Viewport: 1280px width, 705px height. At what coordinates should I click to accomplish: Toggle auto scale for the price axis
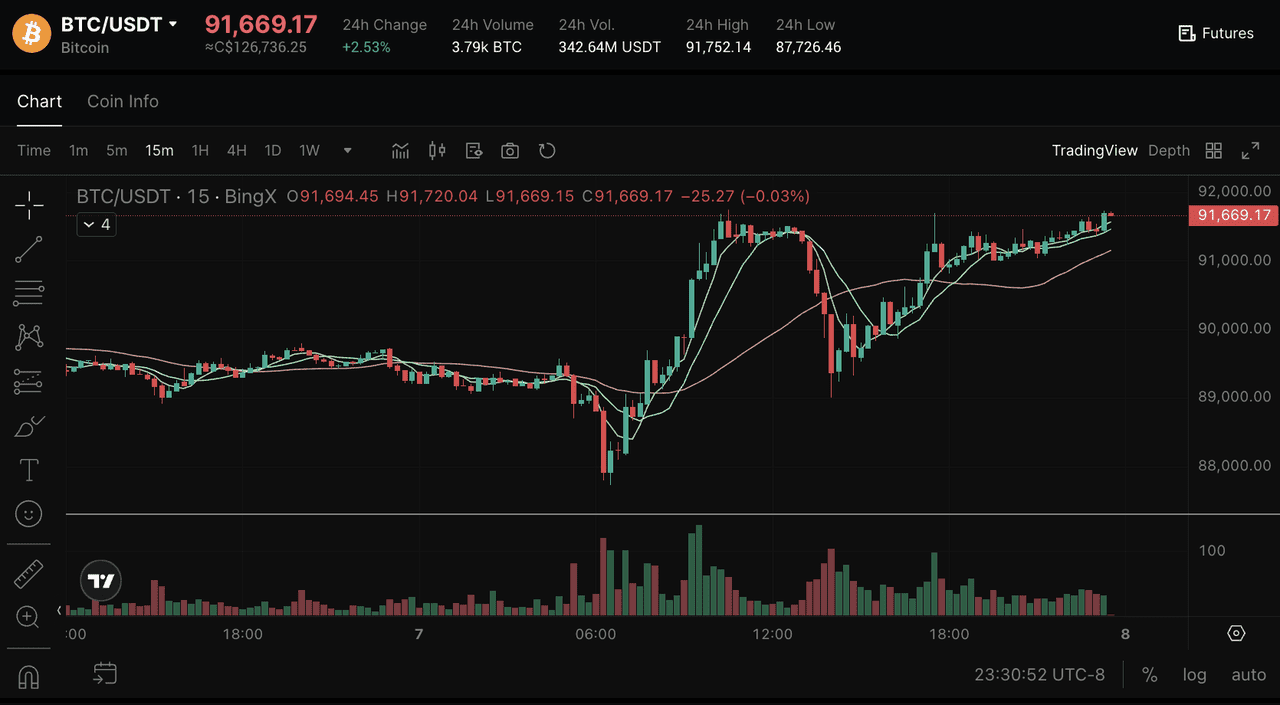1248,675
